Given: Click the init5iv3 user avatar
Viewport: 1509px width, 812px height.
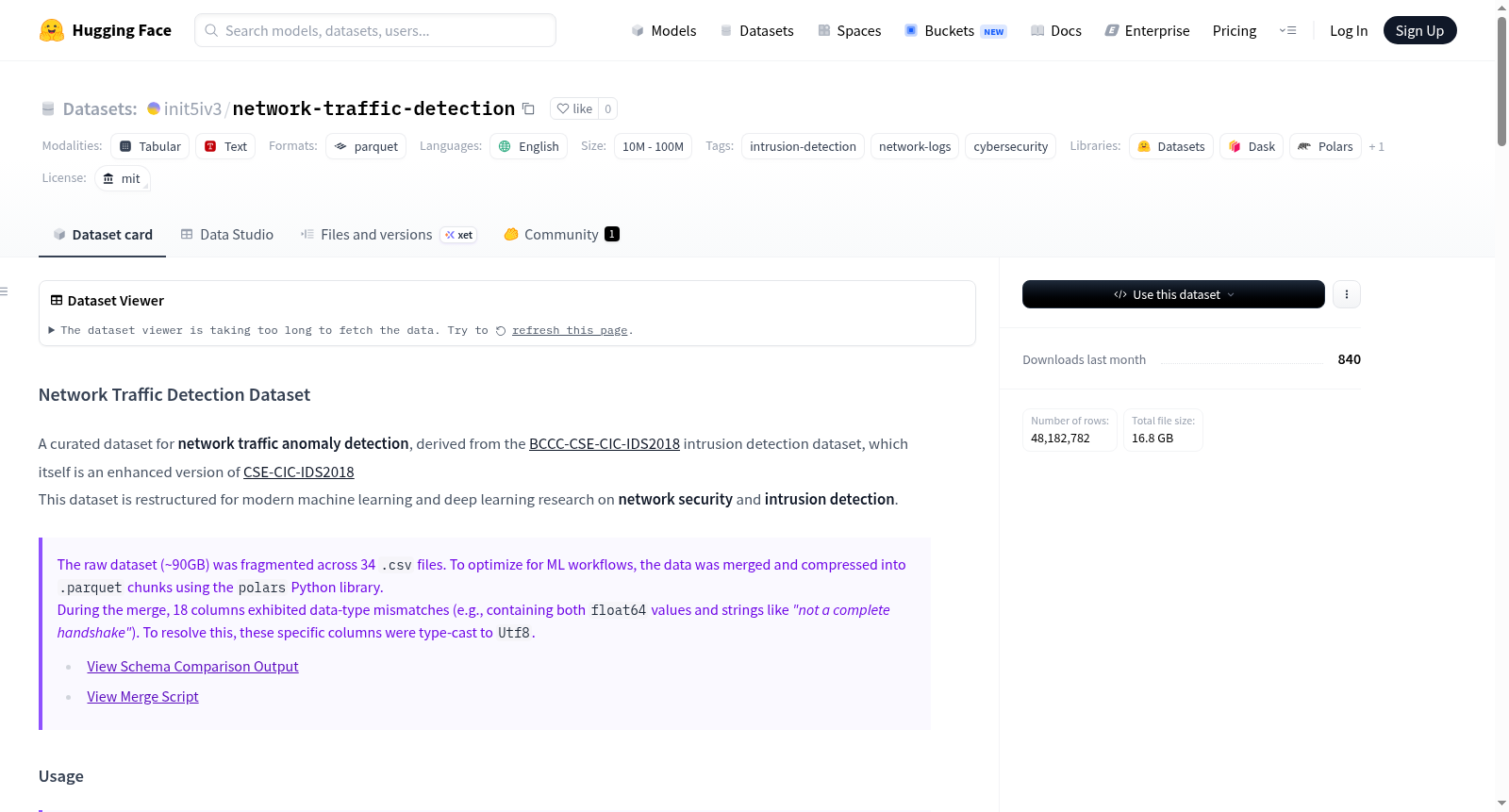Looking at the screenshot, I should pos(154,108).
